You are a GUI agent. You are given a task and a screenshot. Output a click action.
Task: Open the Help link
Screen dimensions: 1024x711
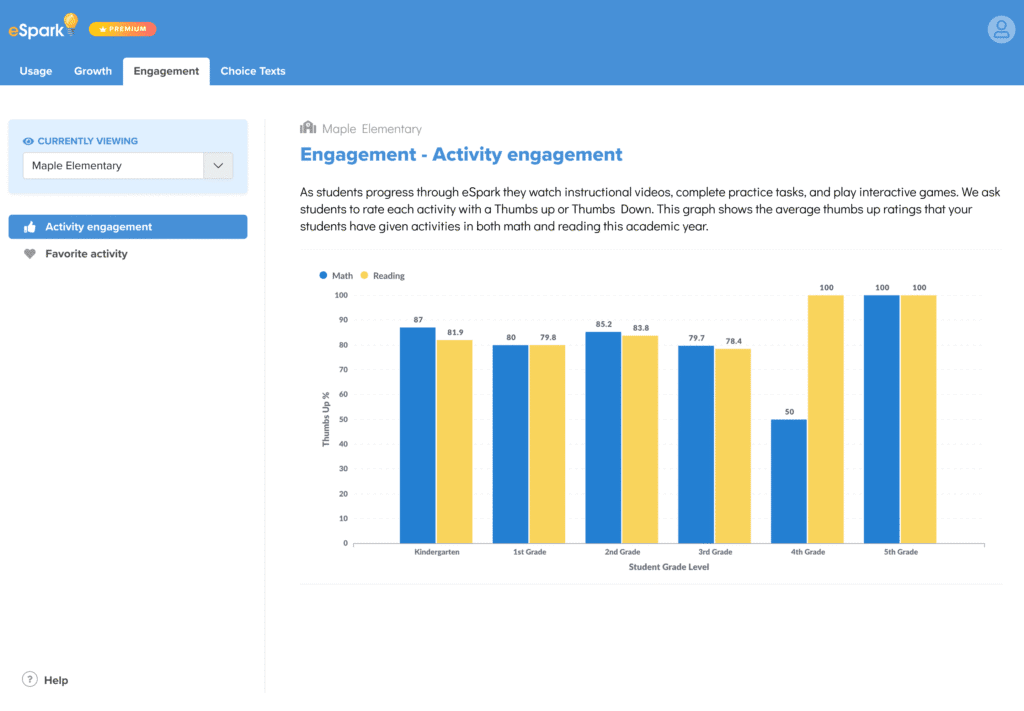[x=56, y=680]
